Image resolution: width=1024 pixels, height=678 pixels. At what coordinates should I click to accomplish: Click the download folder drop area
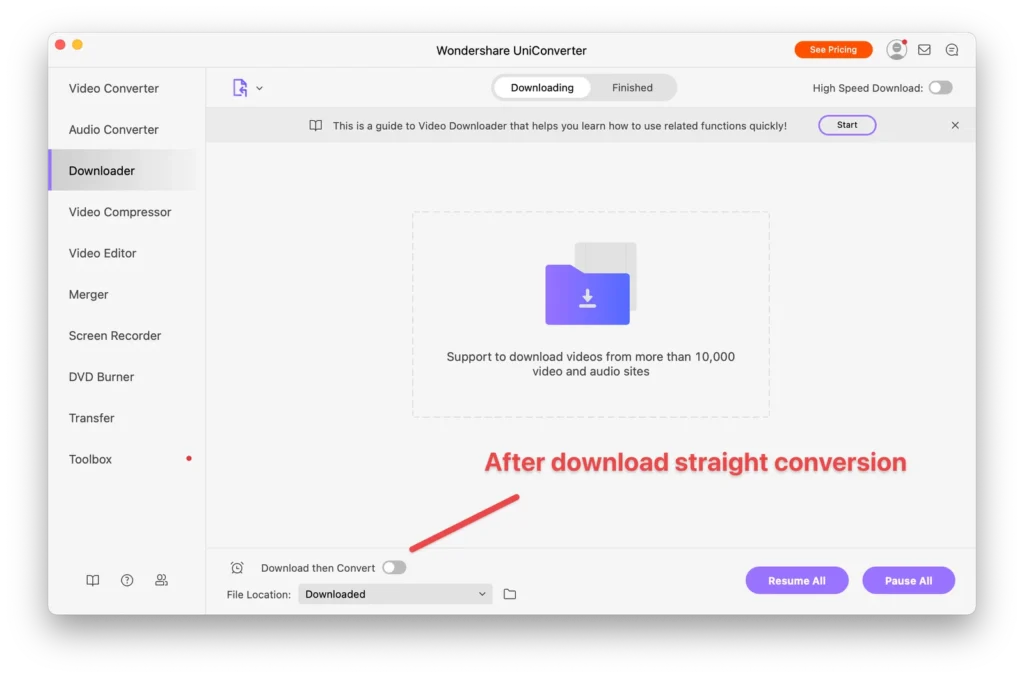(590, 314)
